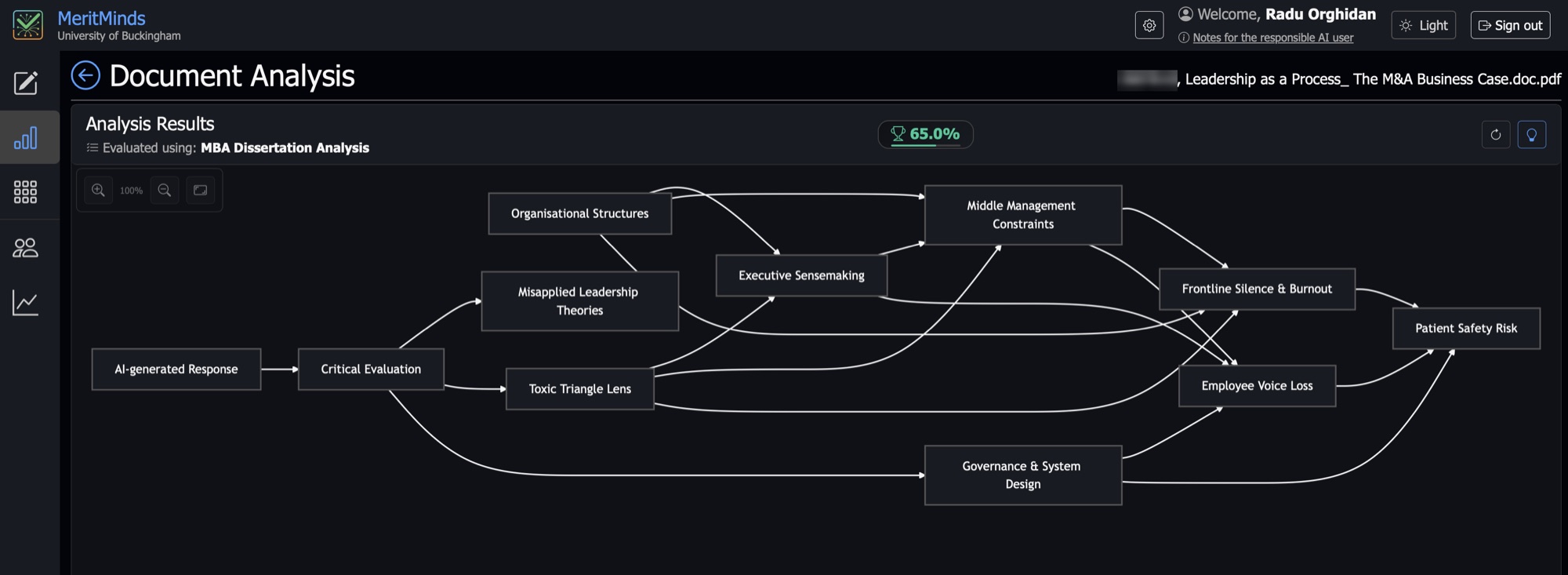Zoom in on the diagram
Image resolution: width=1568 pixels, height=575 pixels.
[x=98, y=190]
